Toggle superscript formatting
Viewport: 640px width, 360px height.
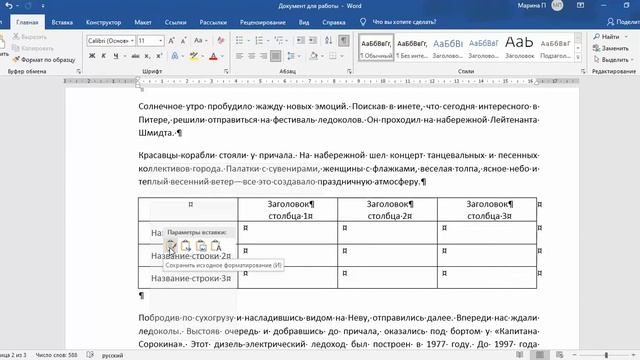[159, 56]
